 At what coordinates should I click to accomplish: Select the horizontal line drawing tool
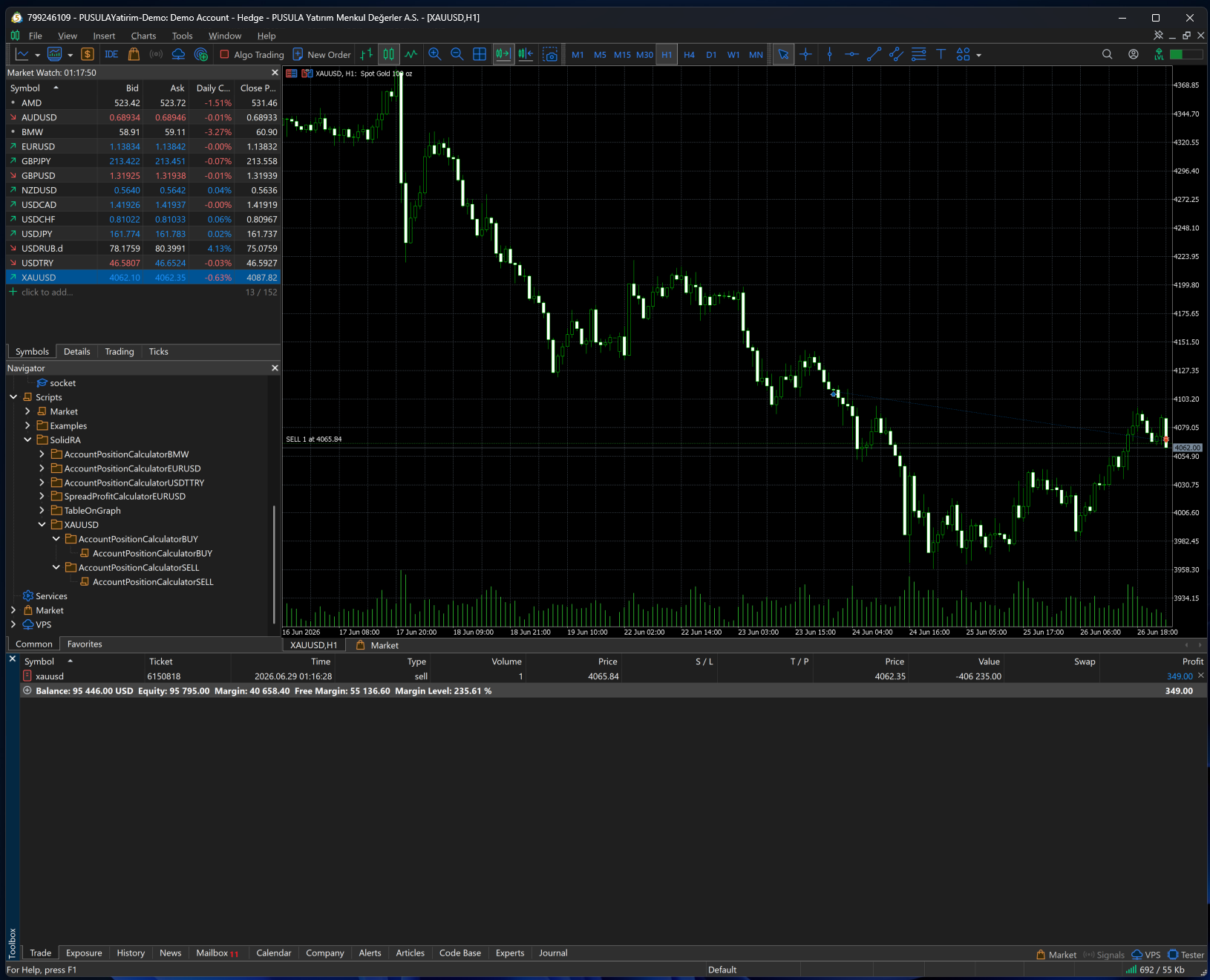(x=851, y=54)
